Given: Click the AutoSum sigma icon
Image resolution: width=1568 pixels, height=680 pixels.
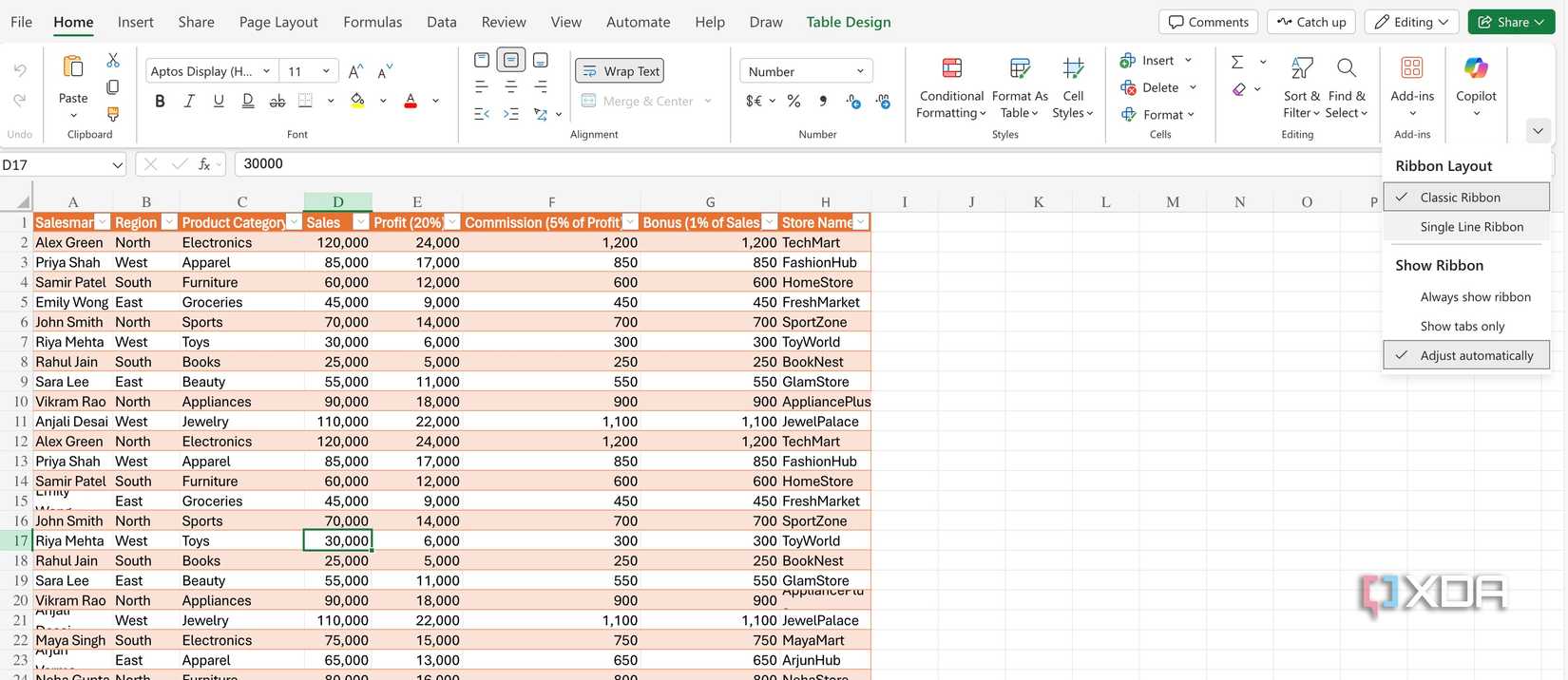Looking at the screenshot, I should (1237, 62).
